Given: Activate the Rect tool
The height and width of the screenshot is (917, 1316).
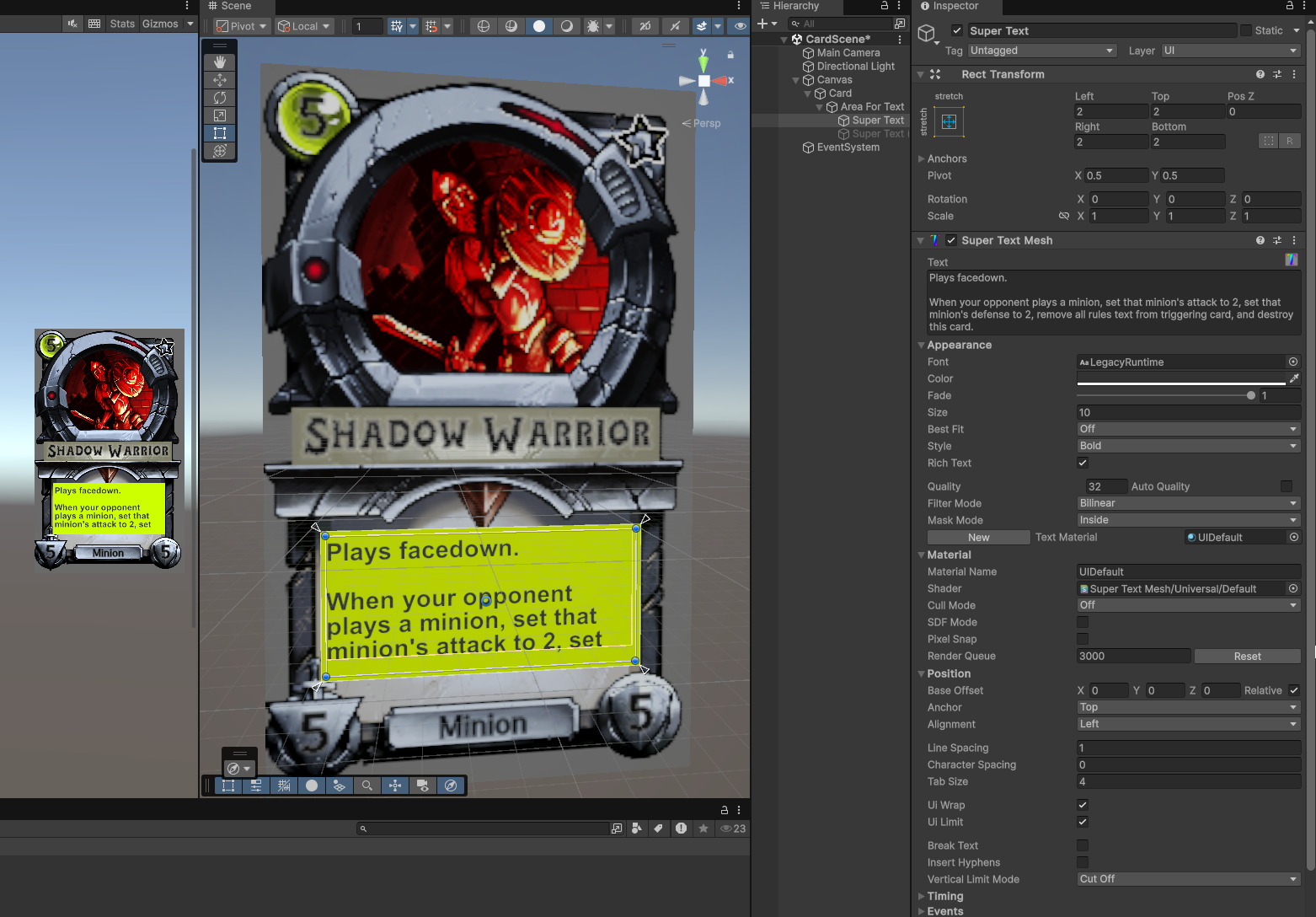Looking at the screenshot, I should [220, 133].
